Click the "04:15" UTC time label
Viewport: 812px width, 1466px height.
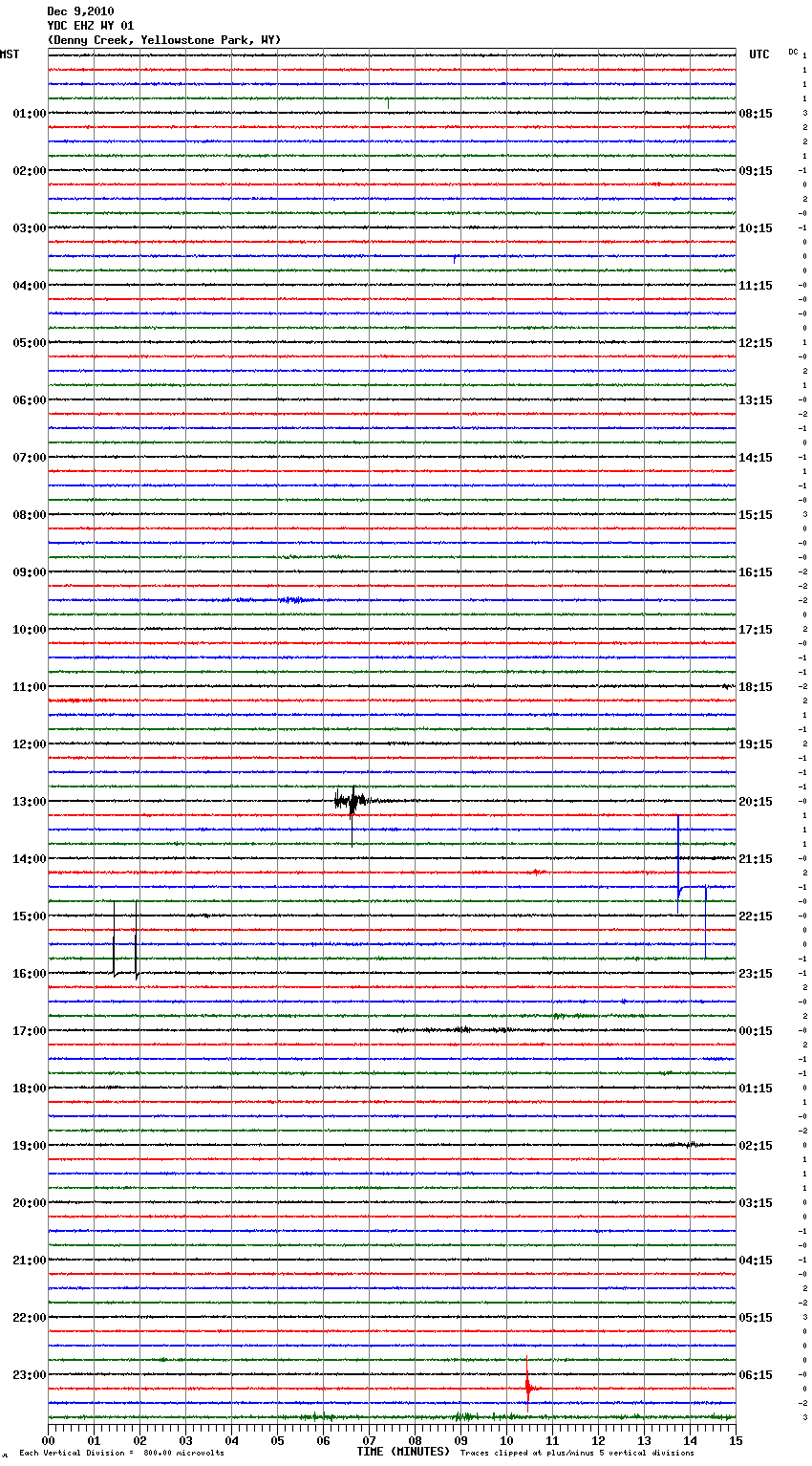(756, 1261)
